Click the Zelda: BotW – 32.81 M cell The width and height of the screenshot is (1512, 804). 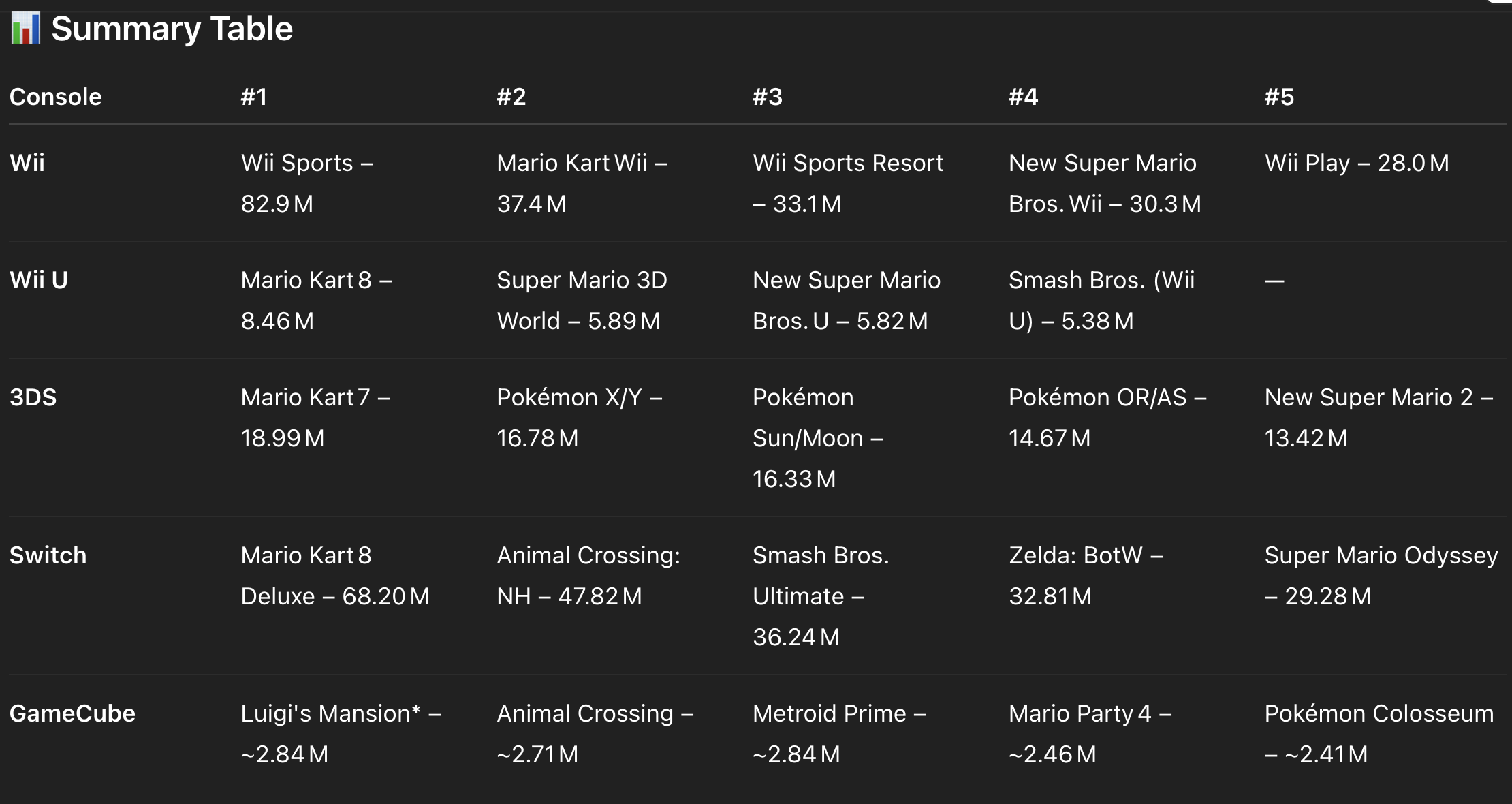click(1086, 576)
